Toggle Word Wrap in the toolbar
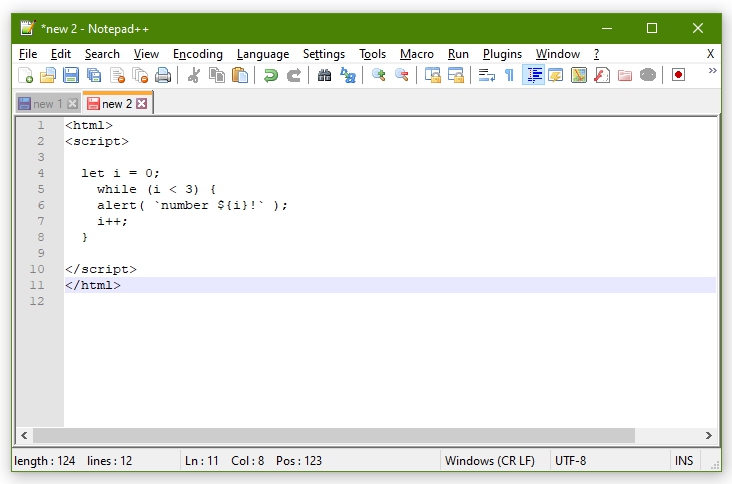 pyautogui.click(x=487, y=75)
